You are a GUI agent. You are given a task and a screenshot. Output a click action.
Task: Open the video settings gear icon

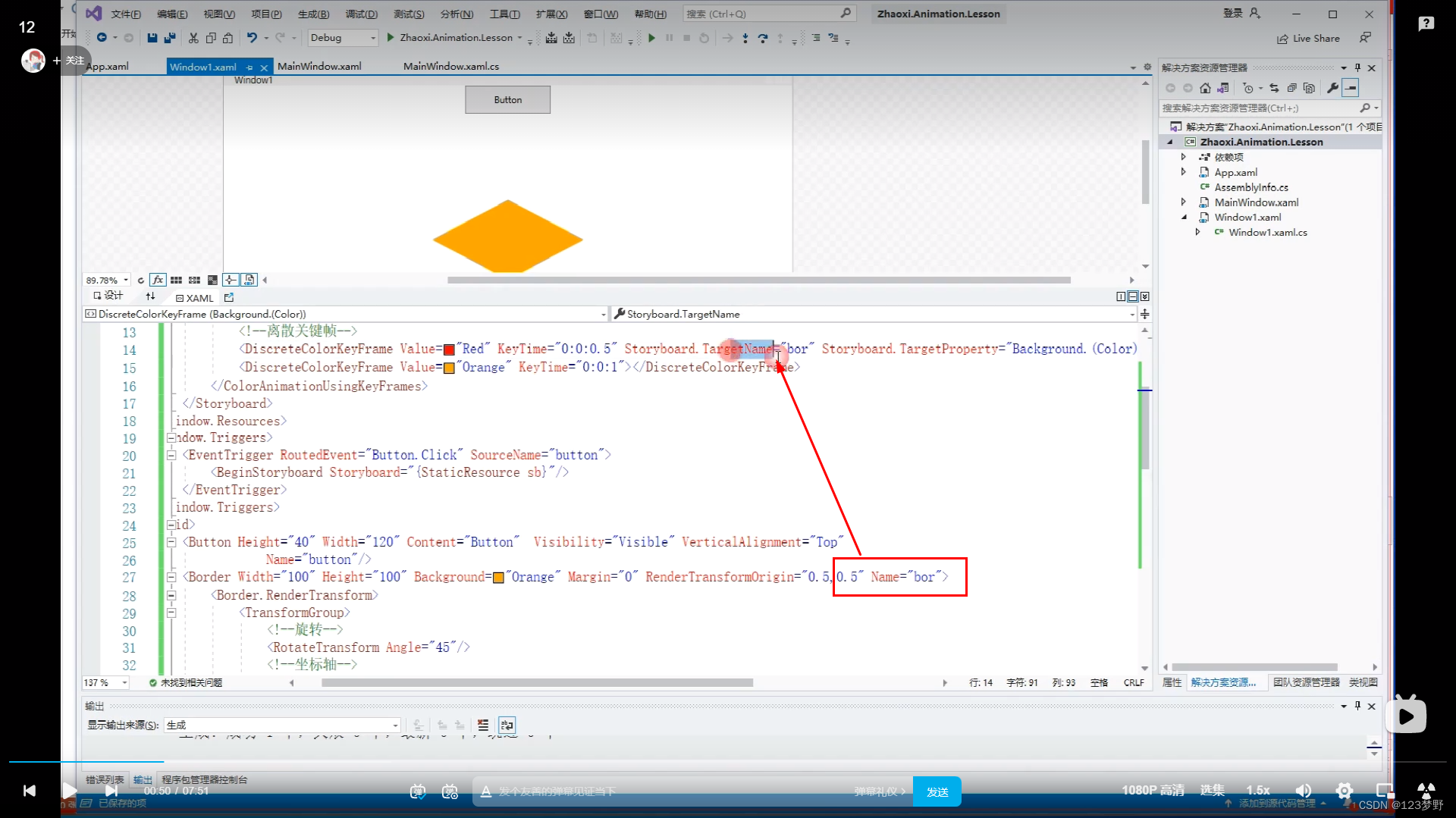[1345, 791]
